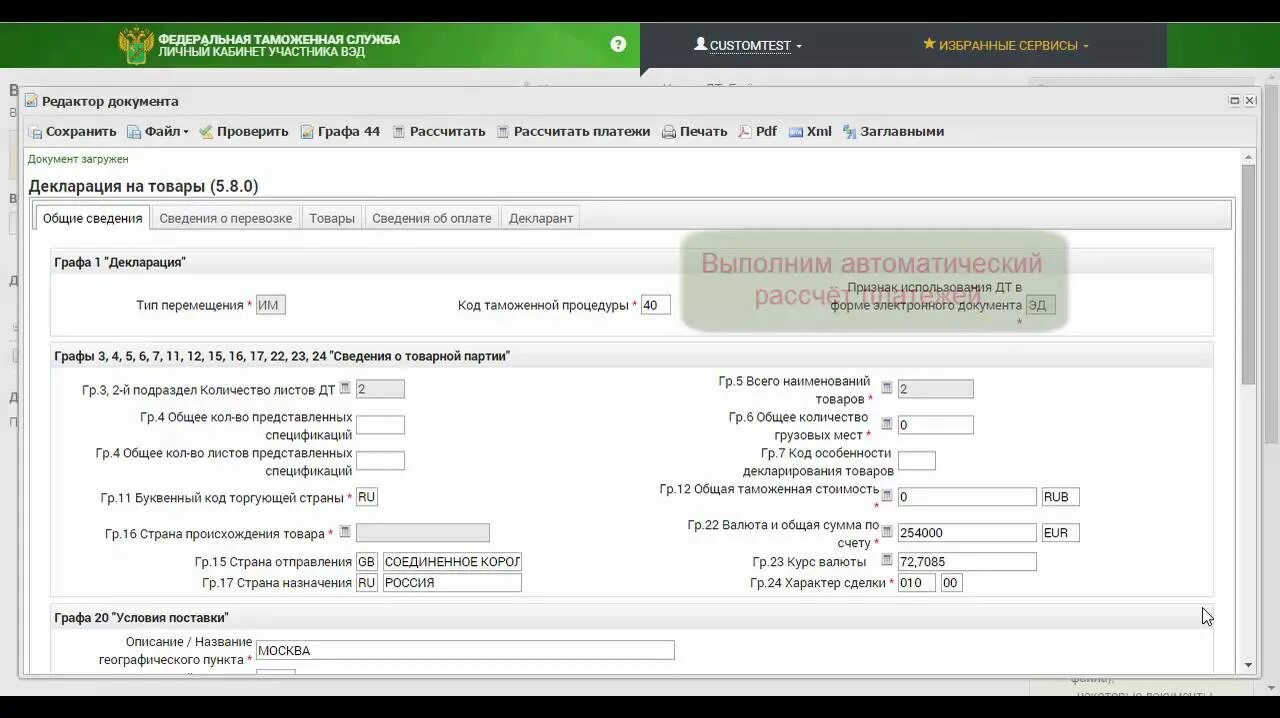Open the CUSTOMTEST user dropdown

tap(748, 45)
